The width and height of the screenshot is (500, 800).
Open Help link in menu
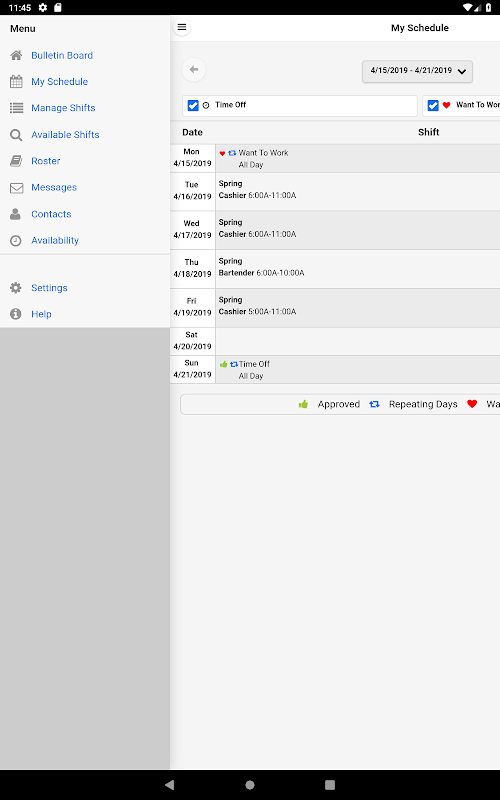coord(41,314)
